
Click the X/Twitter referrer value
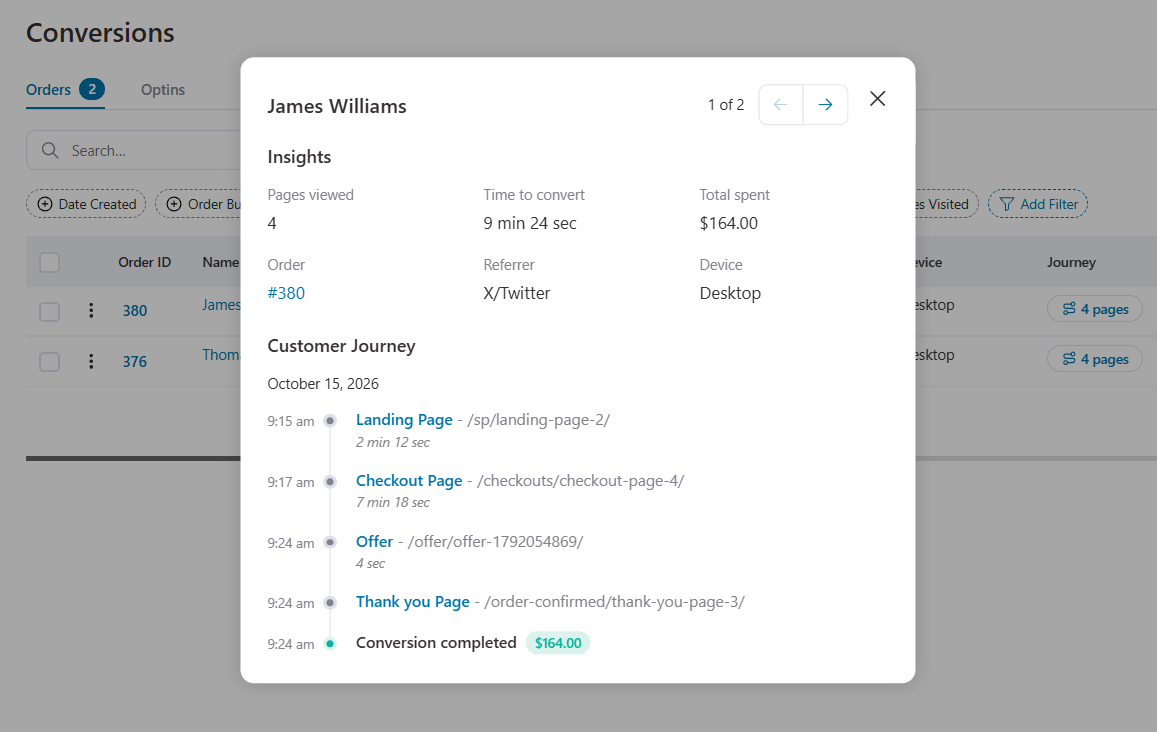(x=517, y=293)
